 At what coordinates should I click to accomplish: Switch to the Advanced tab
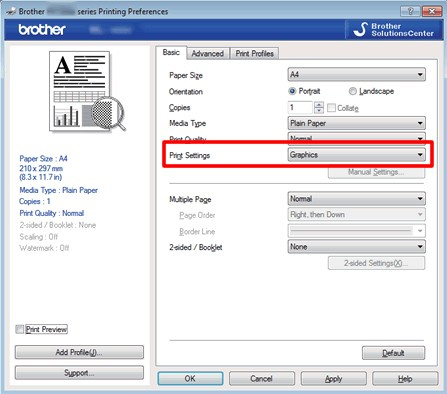click(208, 53)
